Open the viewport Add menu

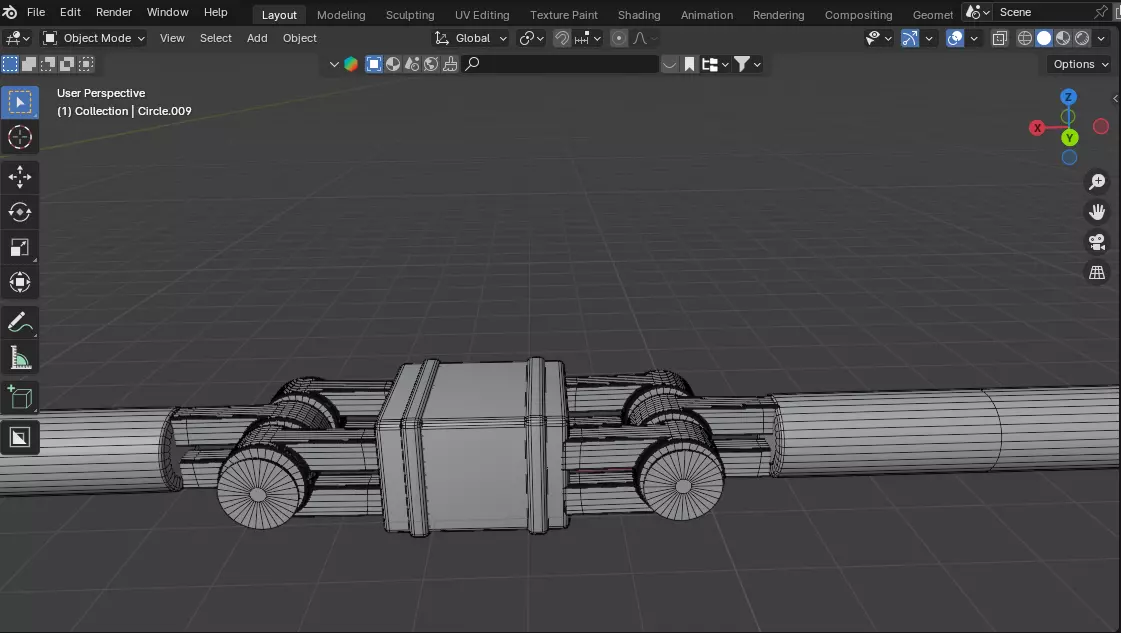click(257, 38)
